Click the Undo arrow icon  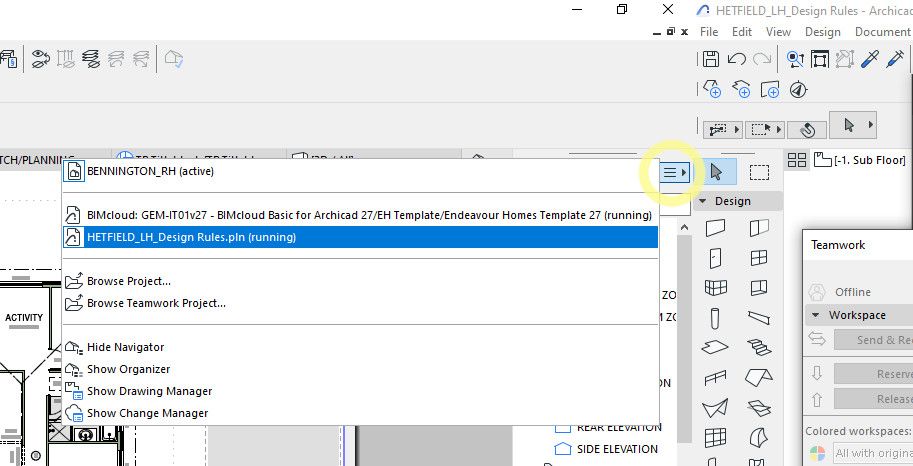pyautogui.click(x=737, y=59)
